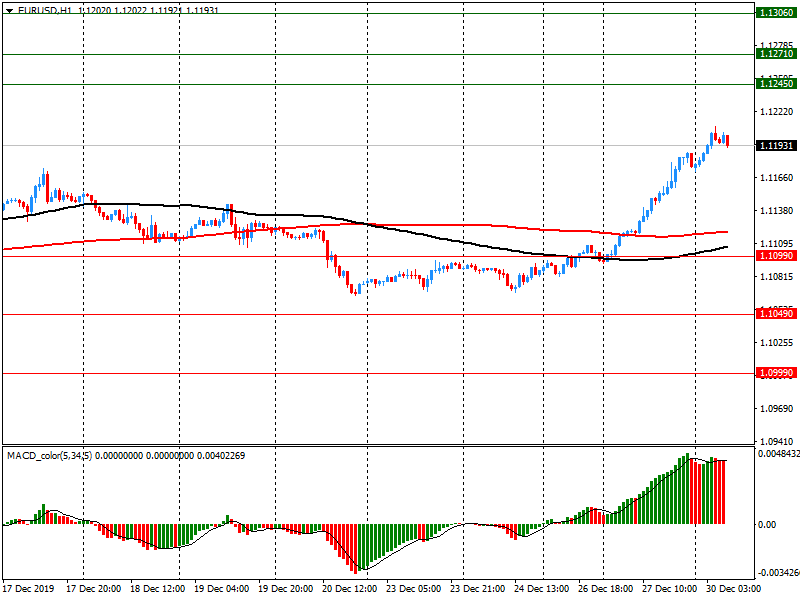
Task: Click the latest red candle at chart top
Action: tap(728, 140)
